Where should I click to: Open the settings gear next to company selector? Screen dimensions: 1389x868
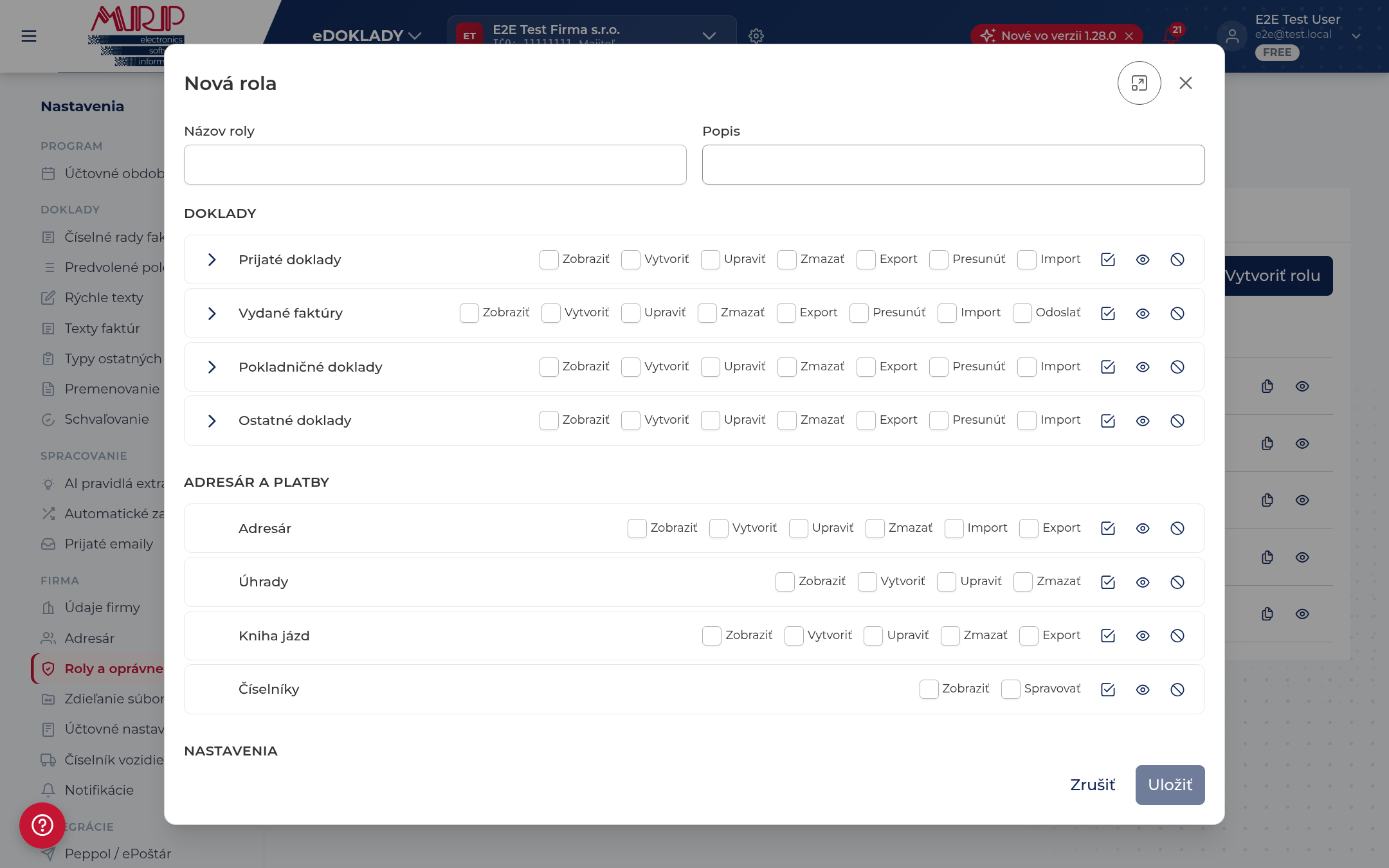click(x=756, y=36)
